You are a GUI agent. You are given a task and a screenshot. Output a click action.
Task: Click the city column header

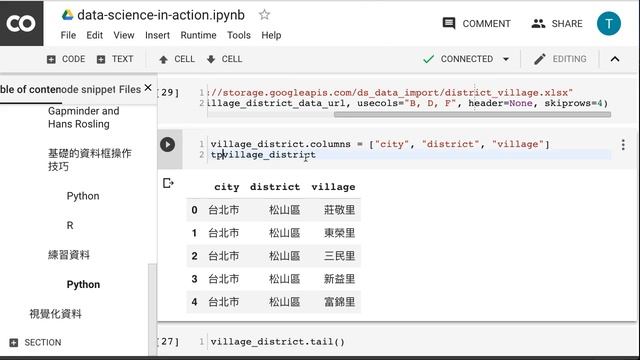pos(227,187)
